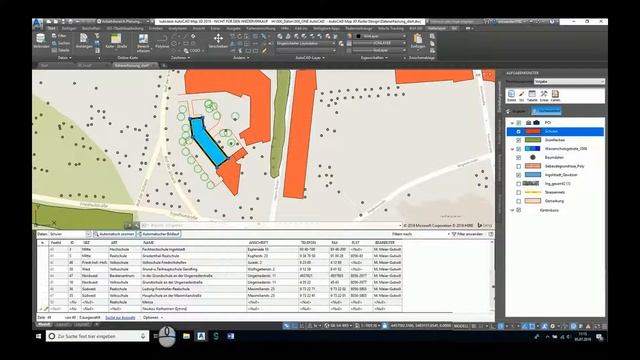
Task: Click the Word icon in the taskbar
Action: coord(231,336)
